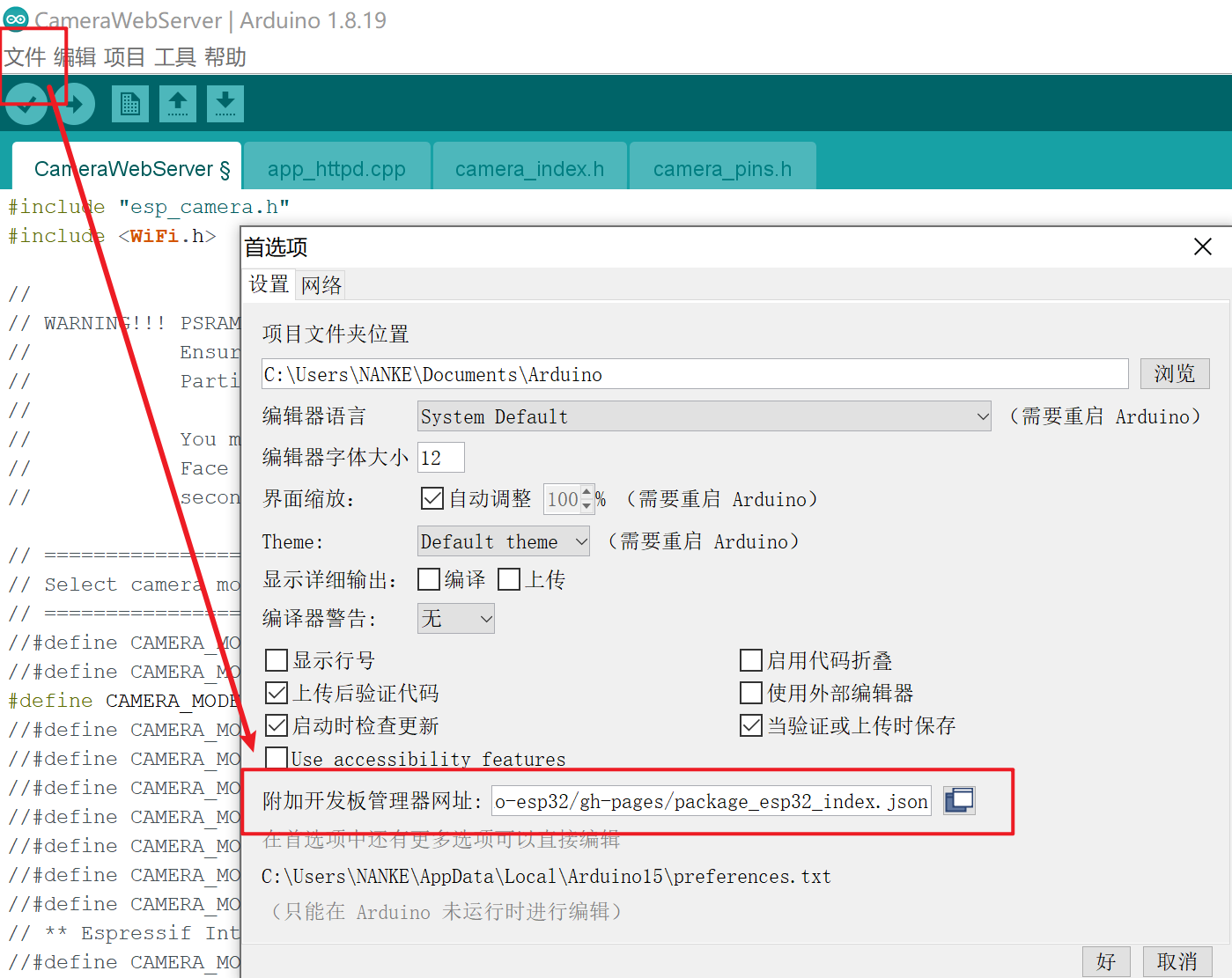Open the 项目 menu
Viewport: 1232px width, 978px height.
(124, 57)
